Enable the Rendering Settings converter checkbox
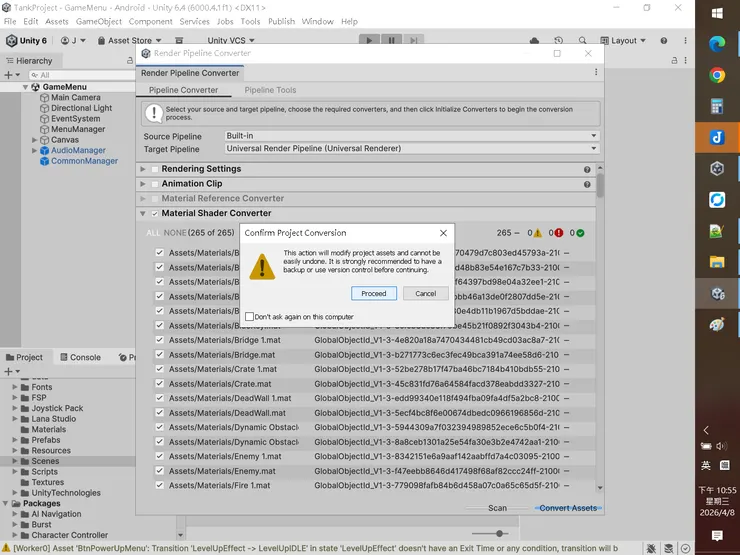The height and width of the screenshot is (555, 740). click(x=155, y=169)
